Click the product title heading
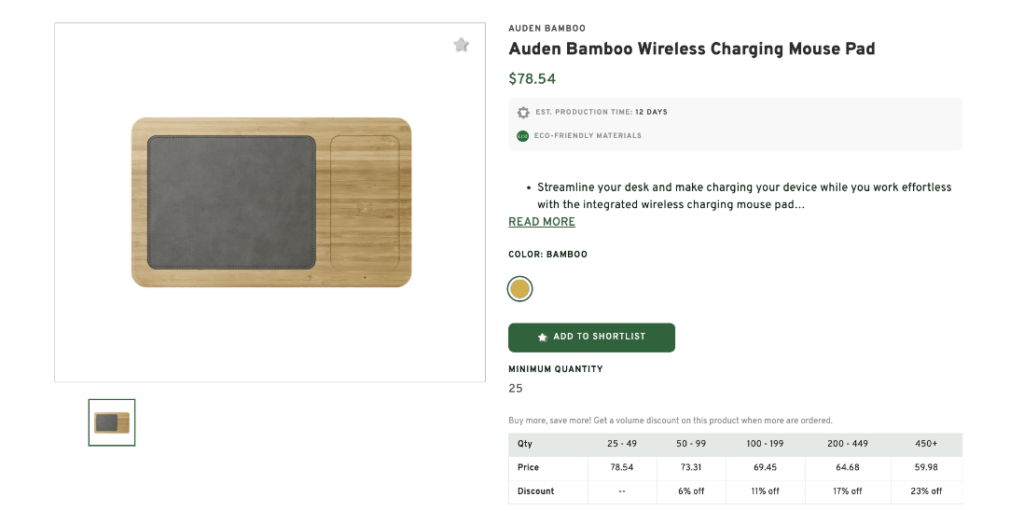 pos(691,49)
